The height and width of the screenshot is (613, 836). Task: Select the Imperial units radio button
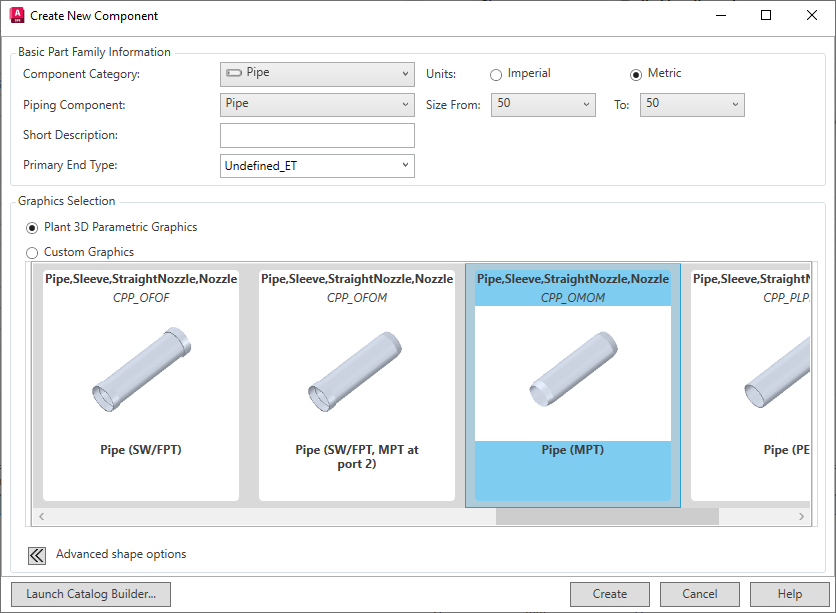click(496, 73)
